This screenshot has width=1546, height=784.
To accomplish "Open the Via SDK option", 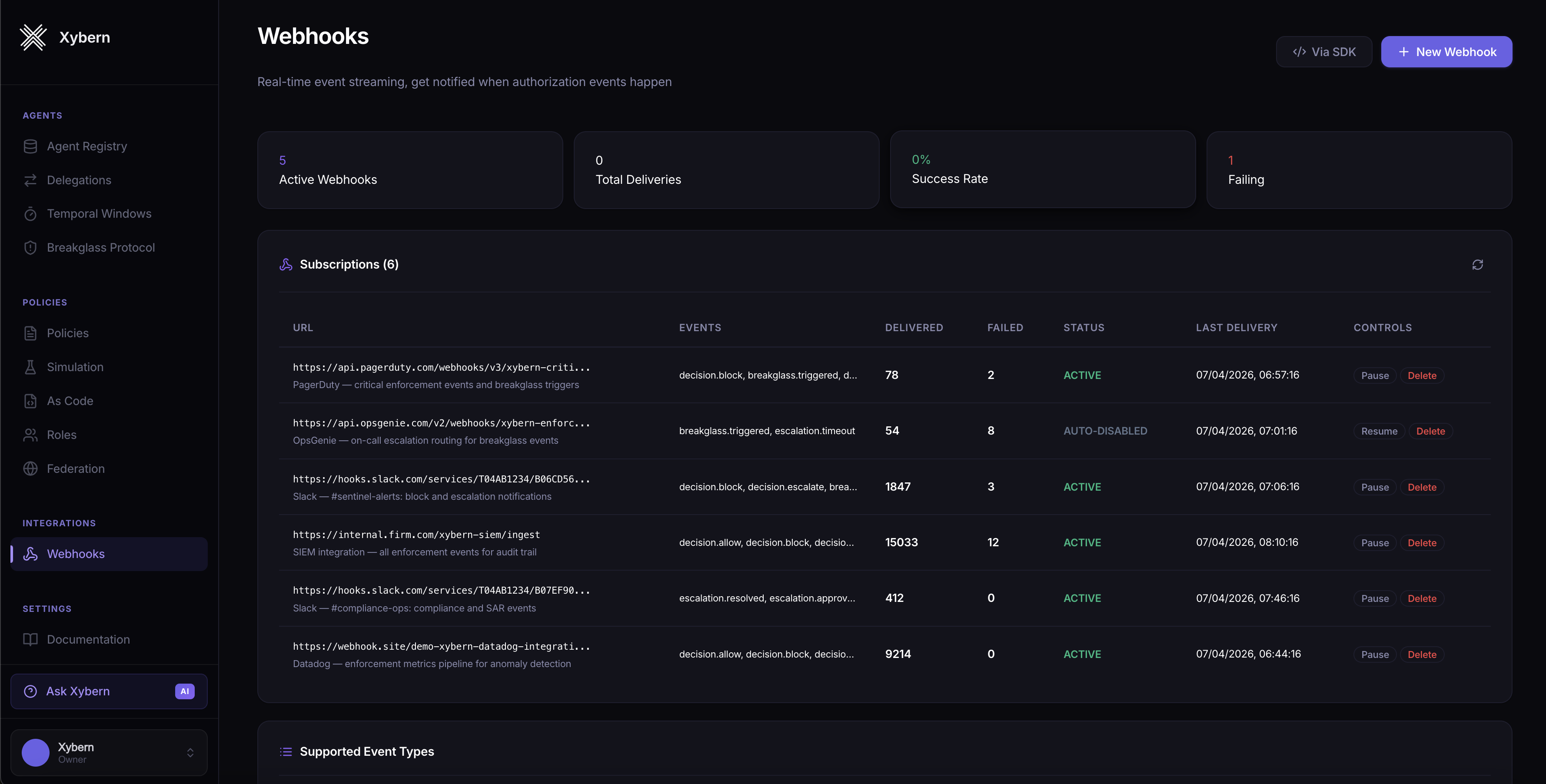I will pyautogui.click(x=1323, y=52).
